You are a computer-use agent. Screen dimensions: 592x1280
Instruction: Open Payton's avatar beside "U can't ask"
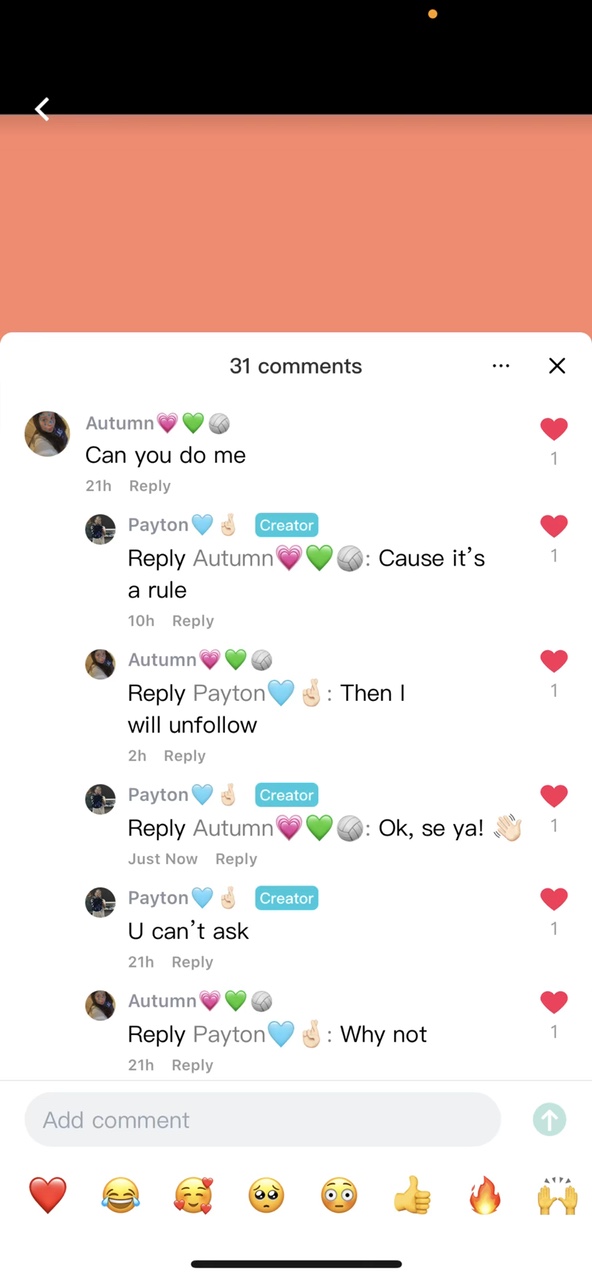(x=100, y=902)
